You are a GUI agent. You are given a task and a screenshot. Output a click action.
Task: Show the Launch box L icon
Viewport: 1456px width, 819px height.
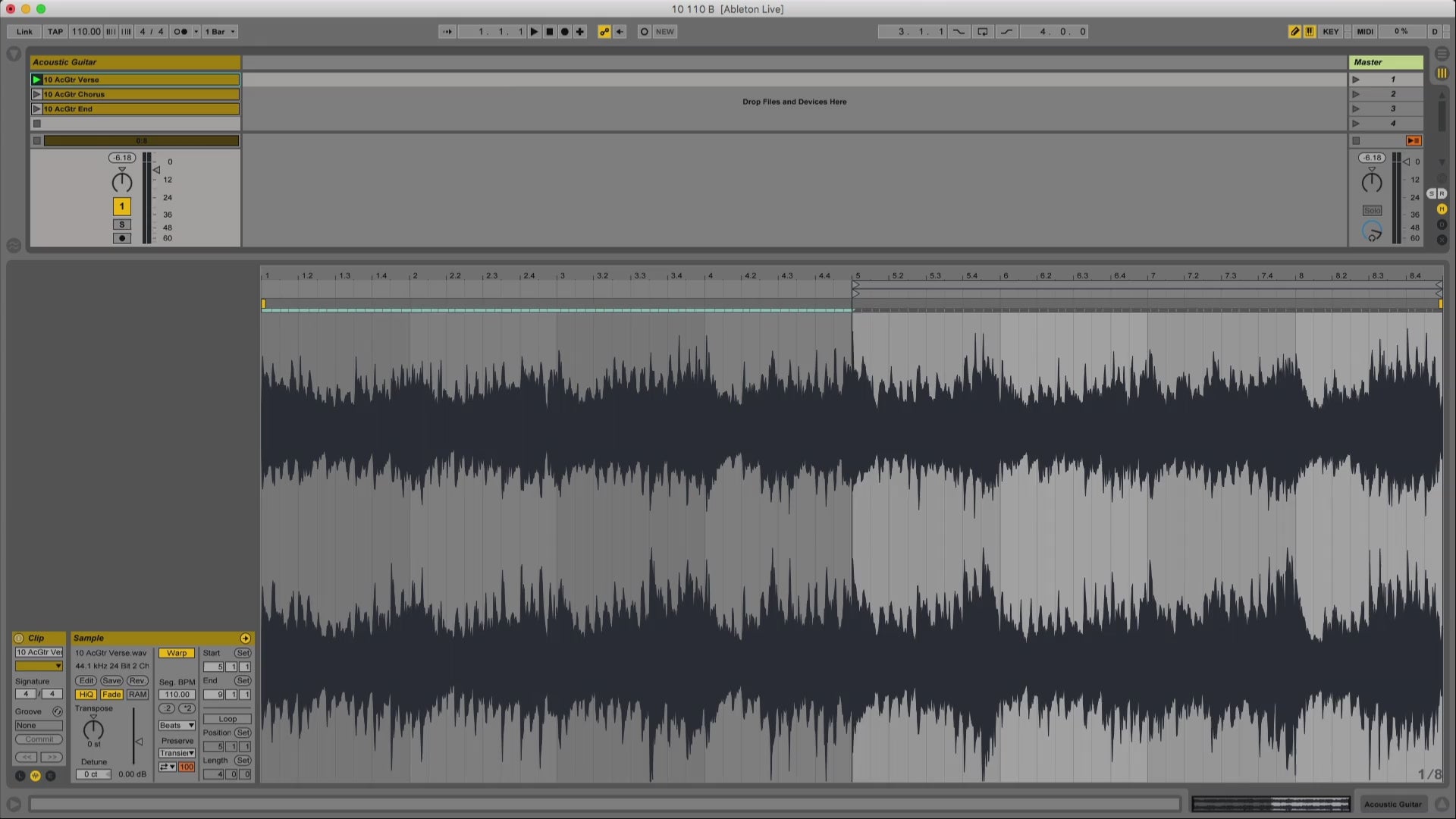coord(20,776)
